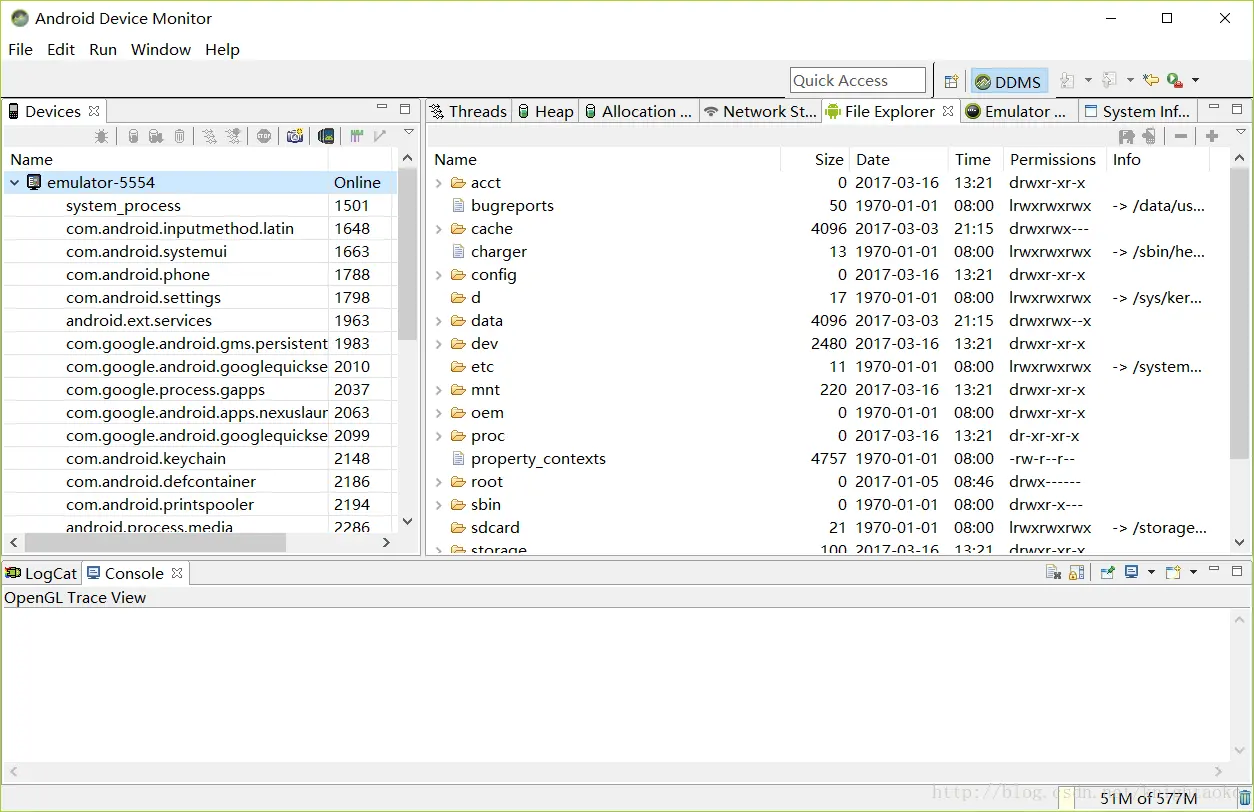Maximize the Devices panel

click(x=405, y=109)
